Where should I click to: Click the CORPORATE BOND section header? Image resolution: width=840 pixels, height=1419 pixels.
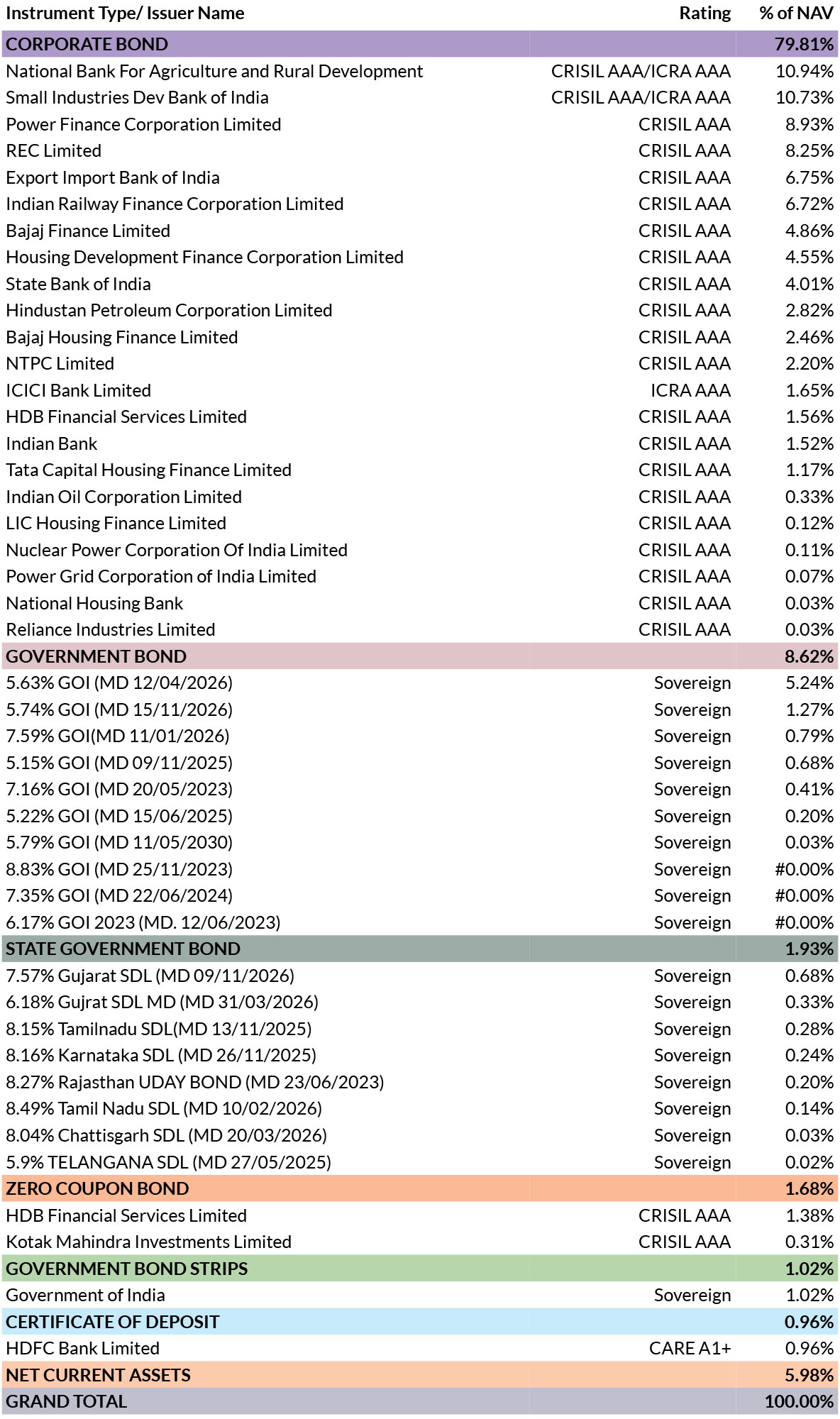420,44
